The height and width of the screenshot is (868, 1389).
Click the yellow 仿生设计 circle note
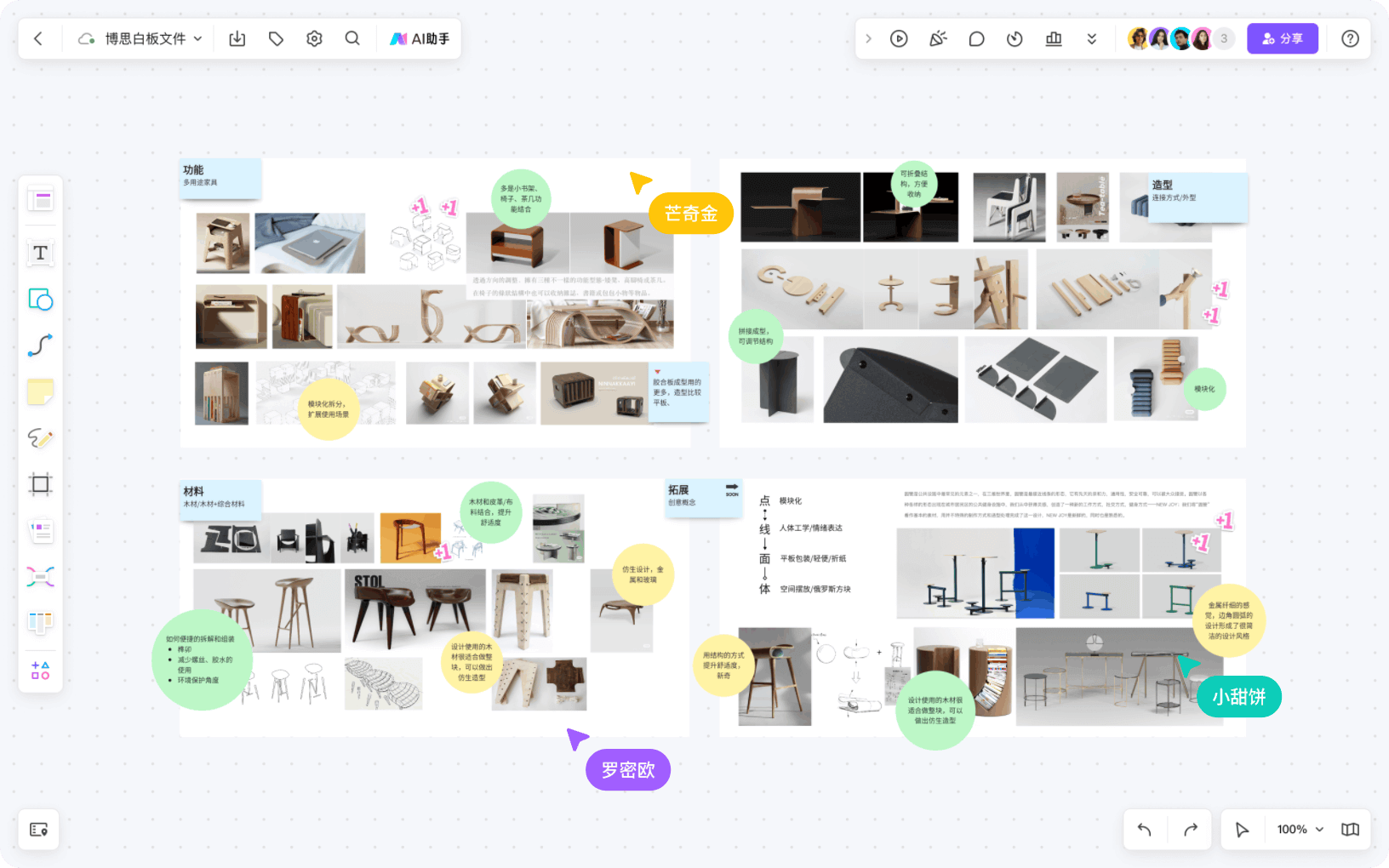(643, 574)
